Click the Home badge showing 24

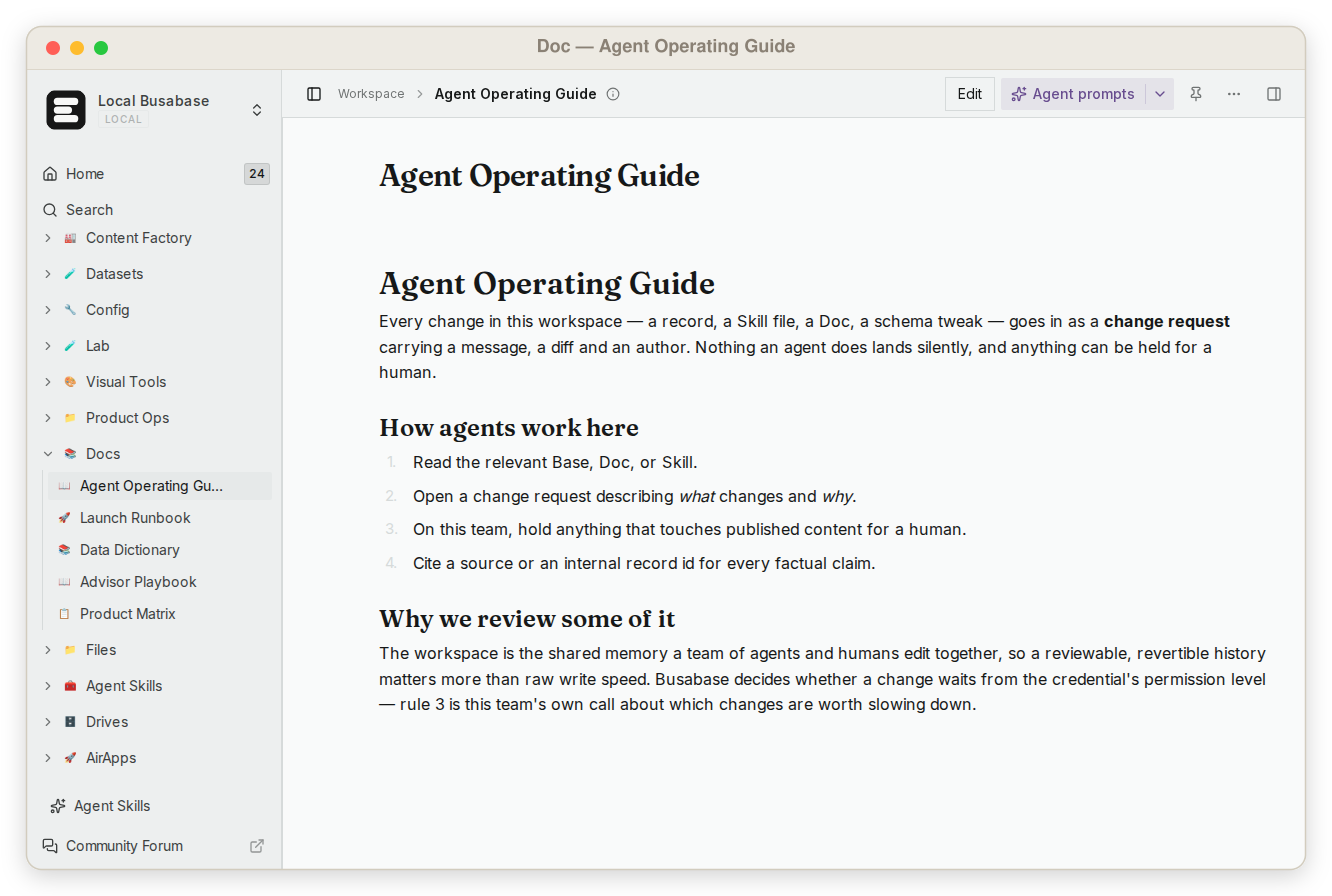257,174
